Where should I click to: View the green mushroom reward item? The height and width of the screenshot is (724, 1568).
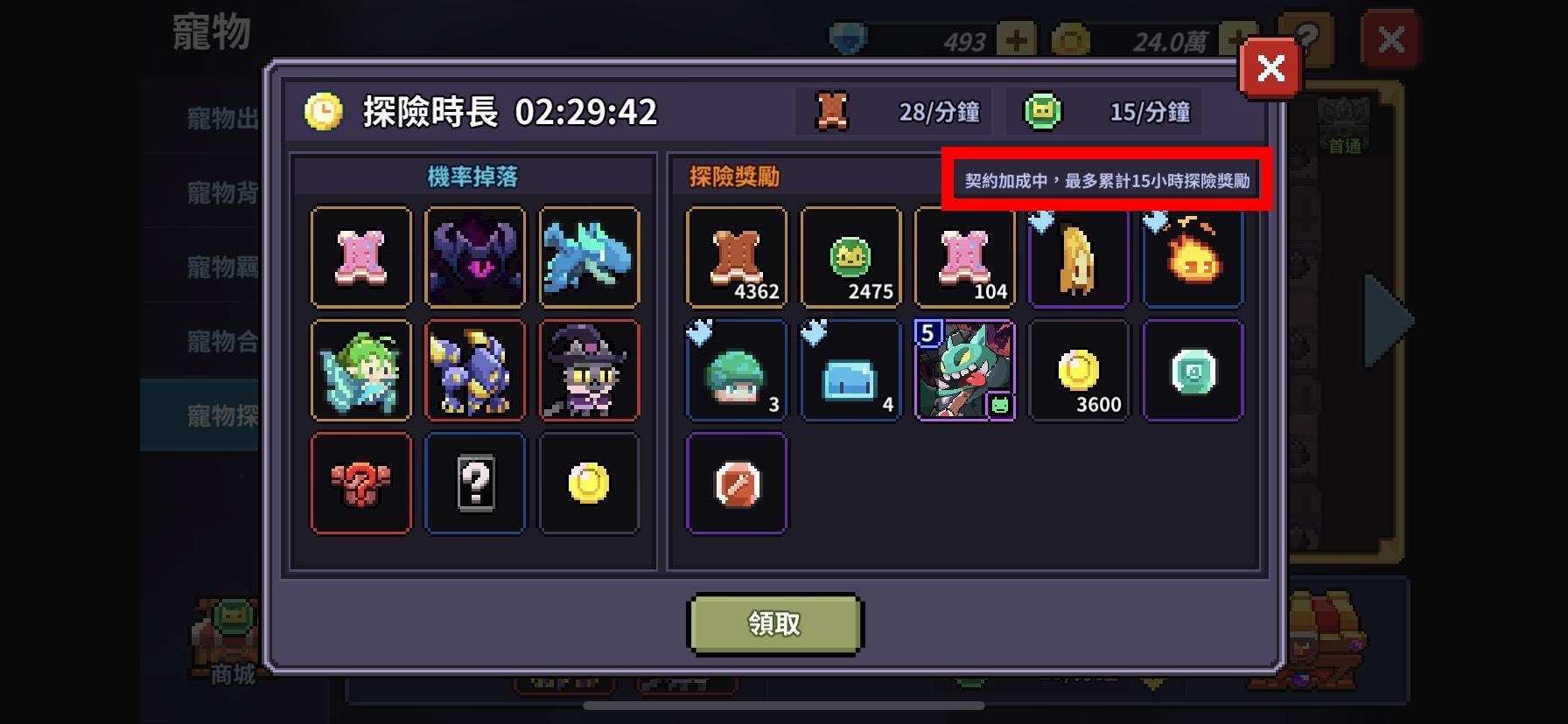pyautogui.click(x=737, y=370)
